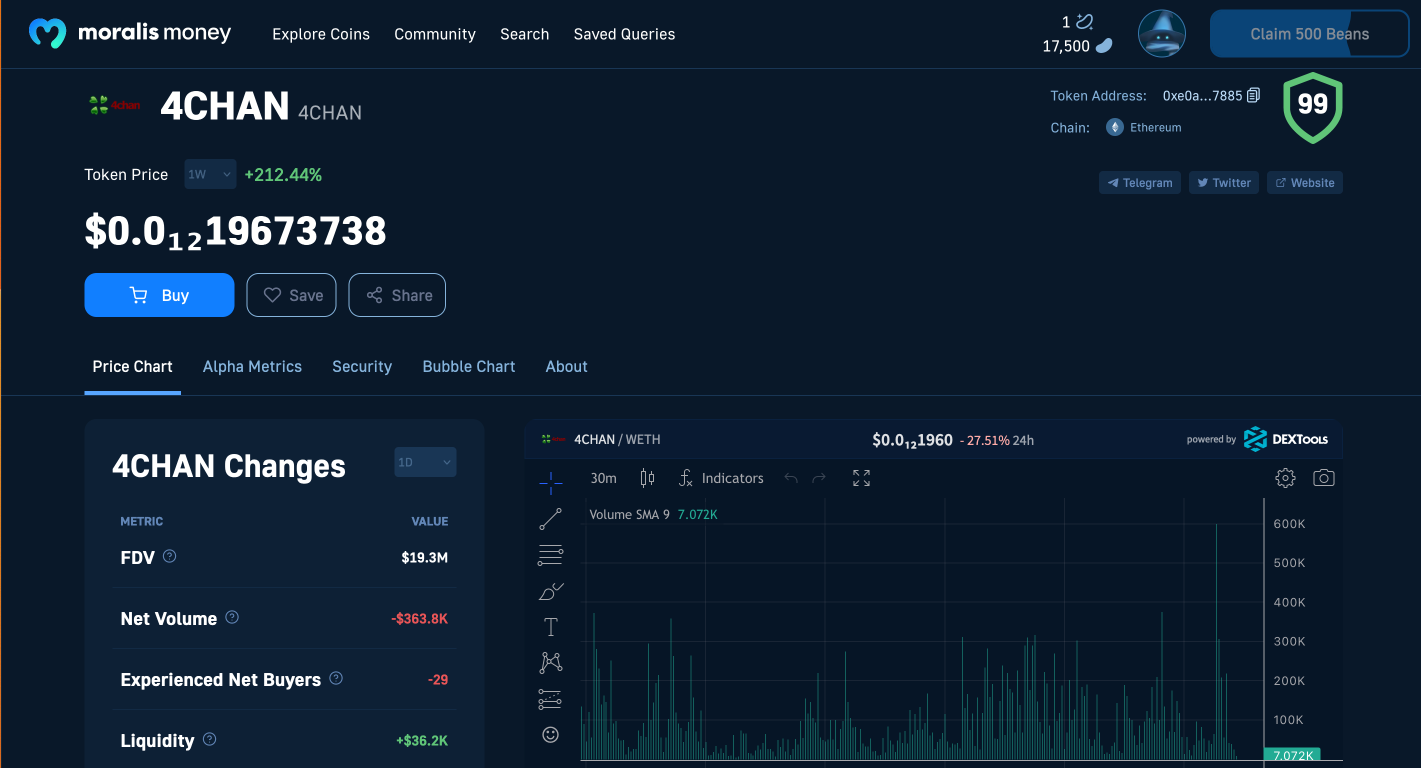Open the Search page

pos(525,34)
